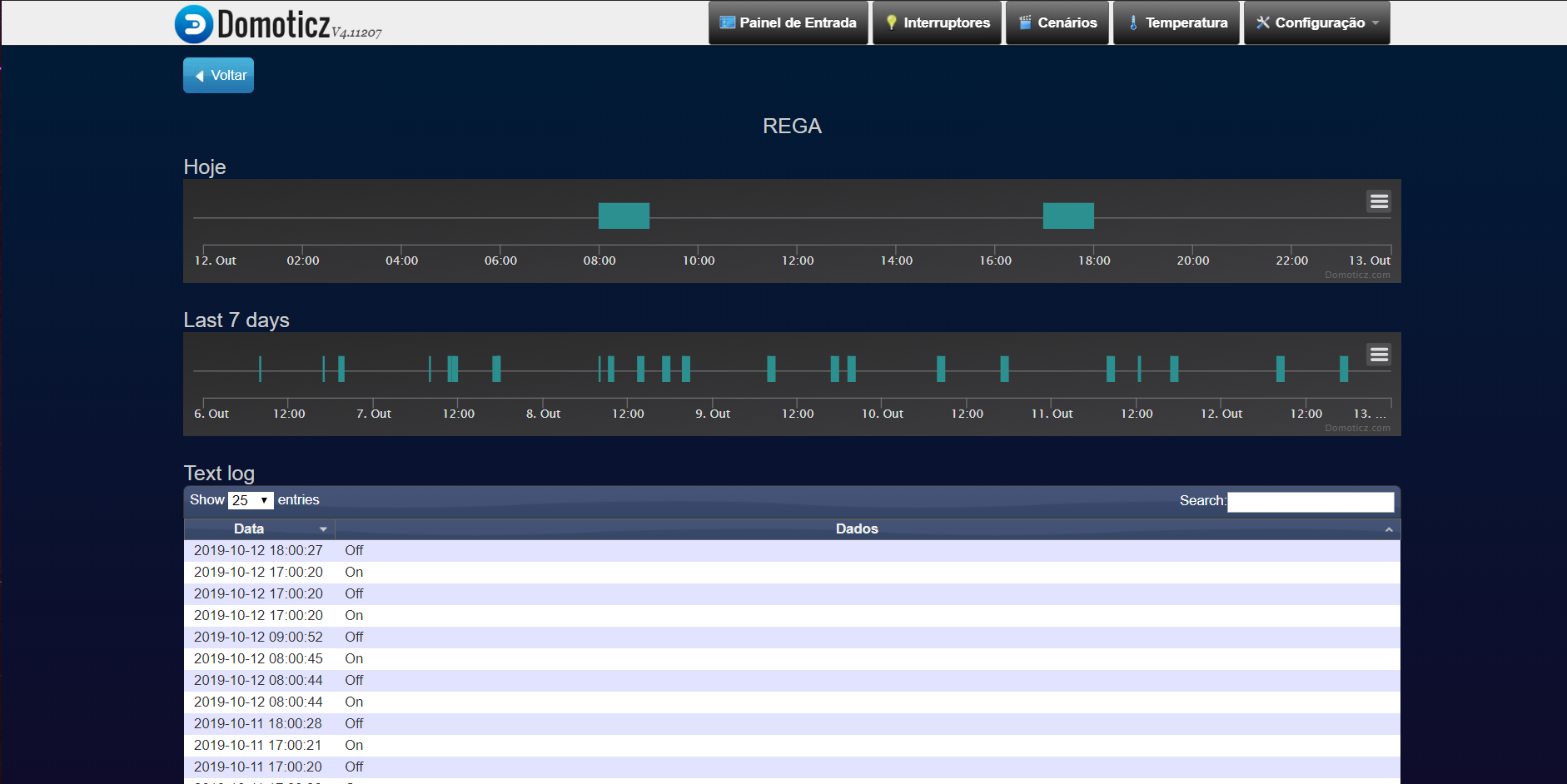Open the Show entries count dropdown

click(x=250, y=500)
